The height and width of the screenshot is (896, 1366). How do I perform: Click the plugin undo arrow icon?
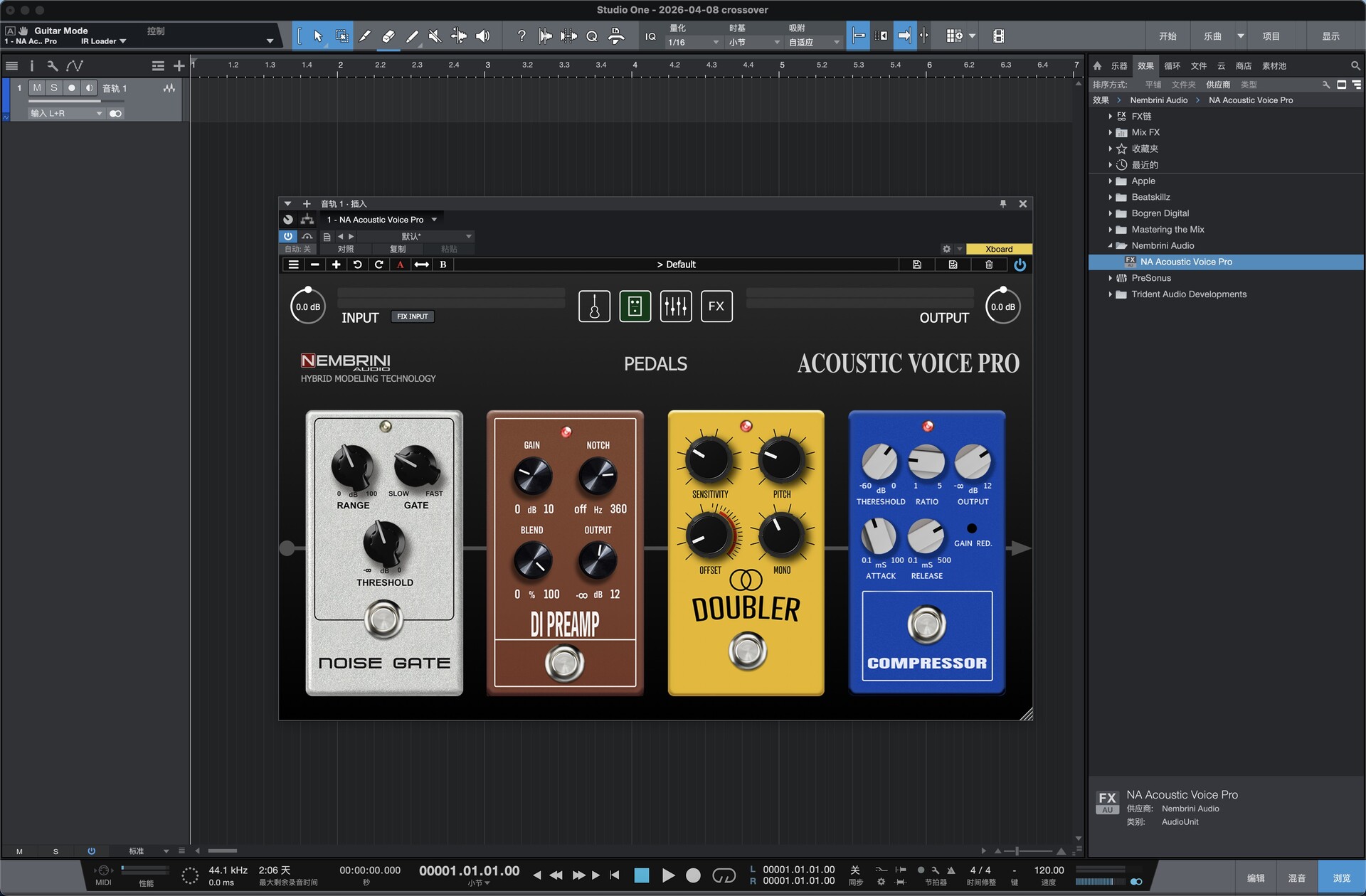357,265
